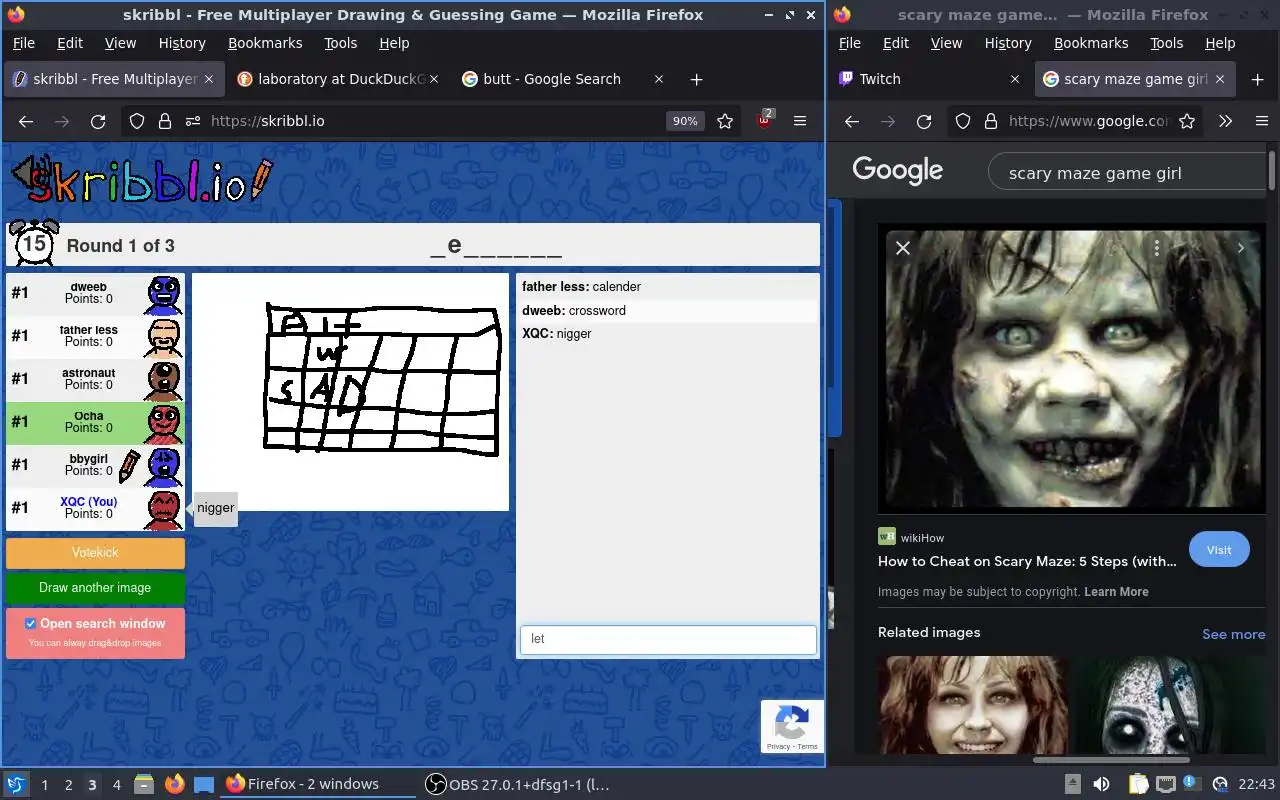This screenshot has width=1280, height=800.
Task: Click the 'scary maze game girl' search box
Action: coord(1128,173)
